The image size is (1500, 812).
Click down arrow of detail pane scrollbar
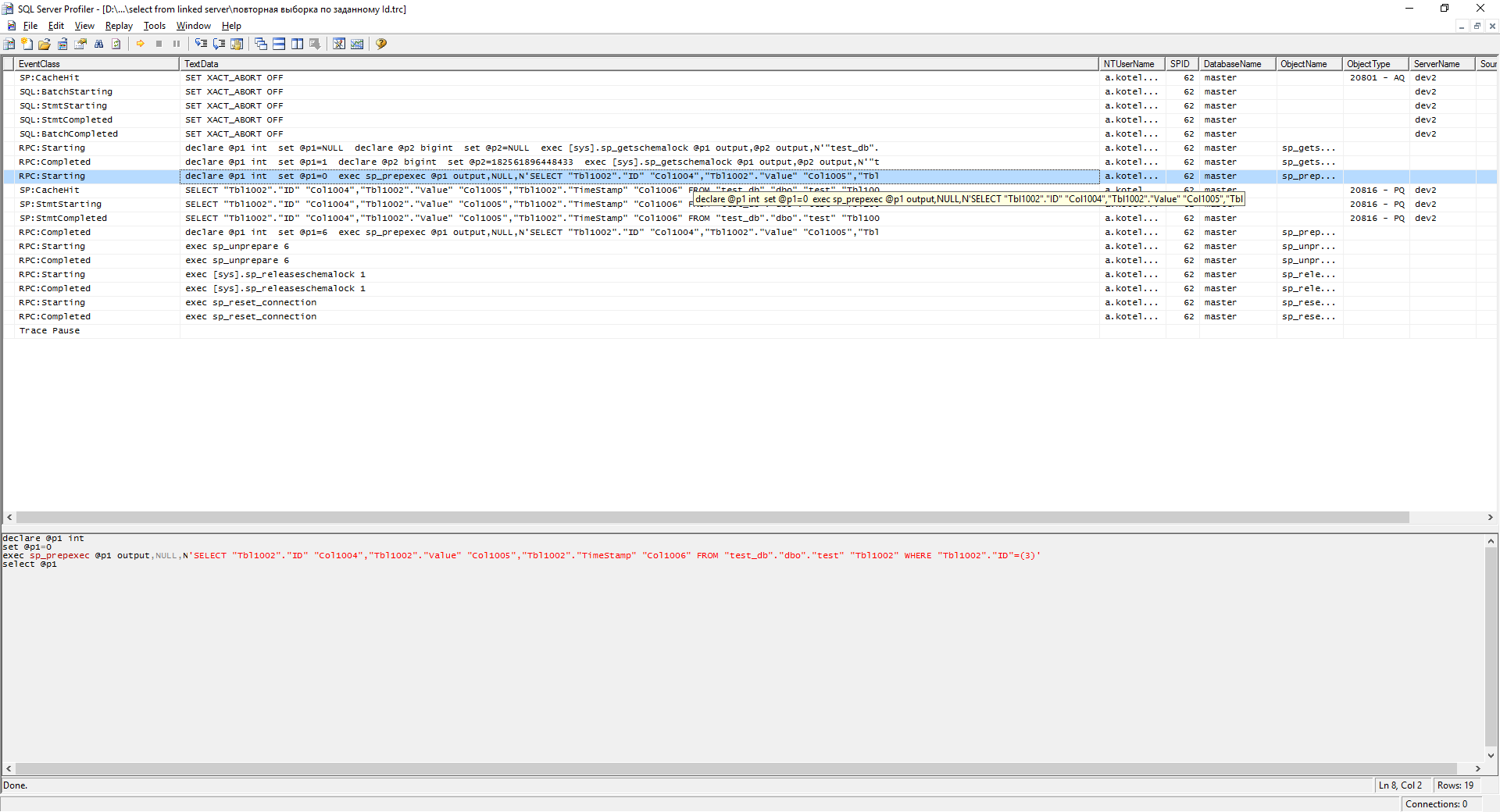[1491, 755]
